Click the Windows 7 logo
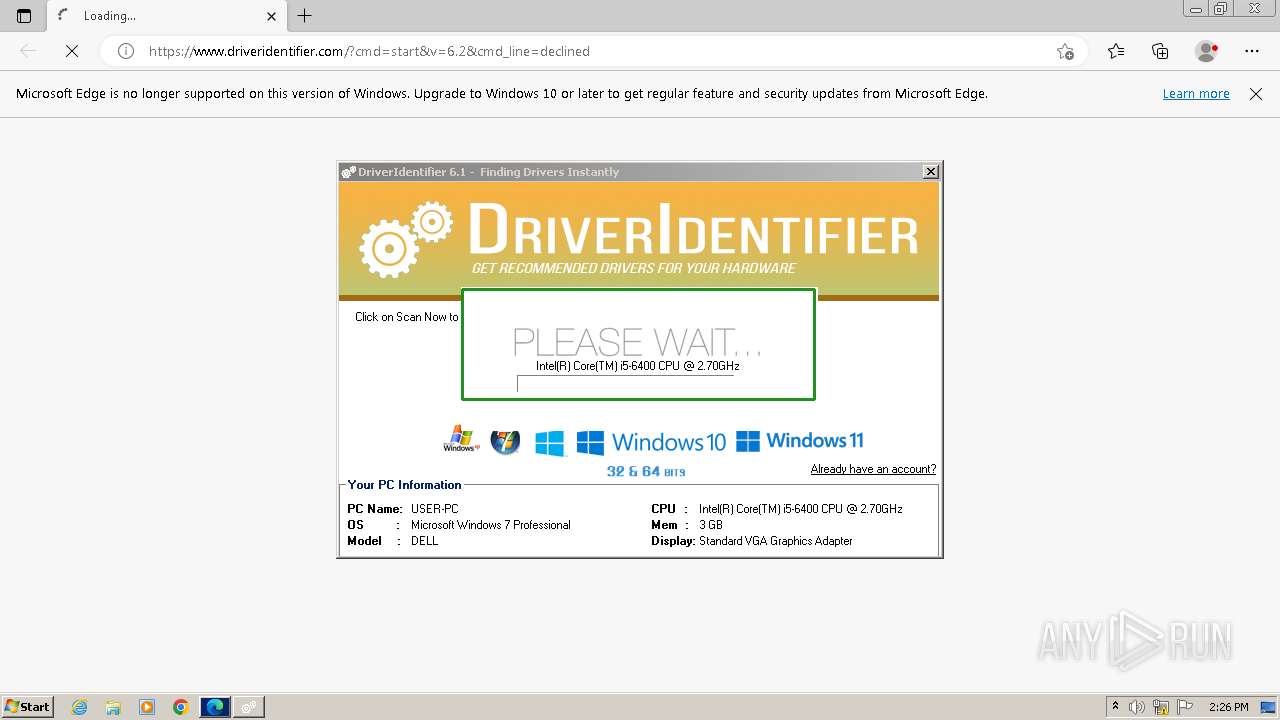 point(505,441)
